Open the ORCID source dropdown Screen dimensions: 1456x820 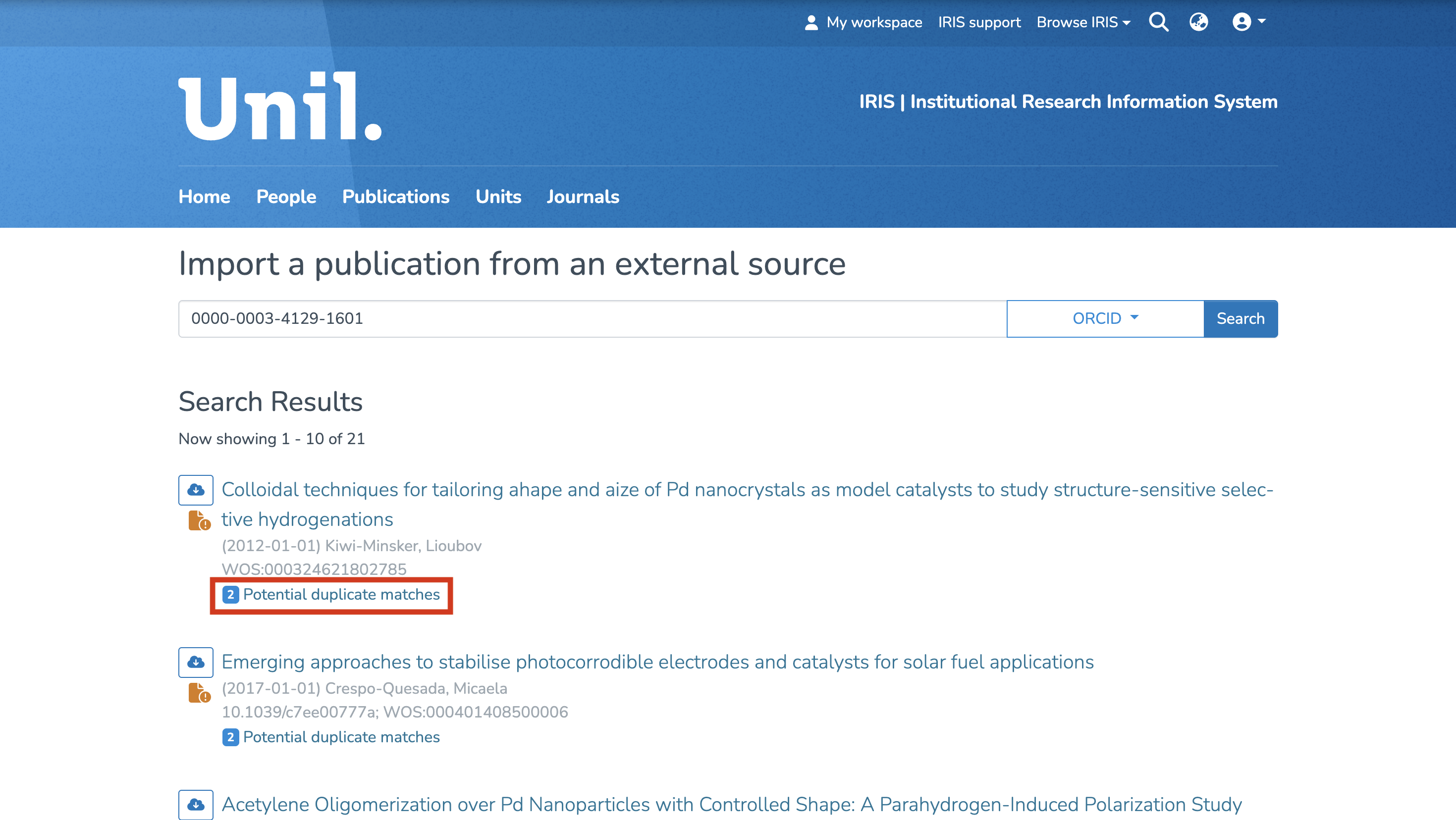point(1105,319)
